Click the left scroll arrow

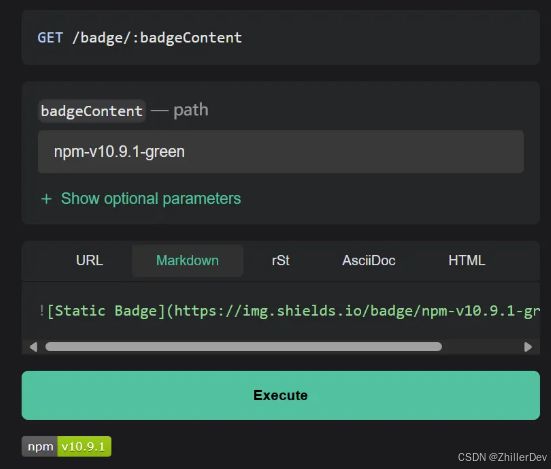pyautogui.click(x=34, y=347)
